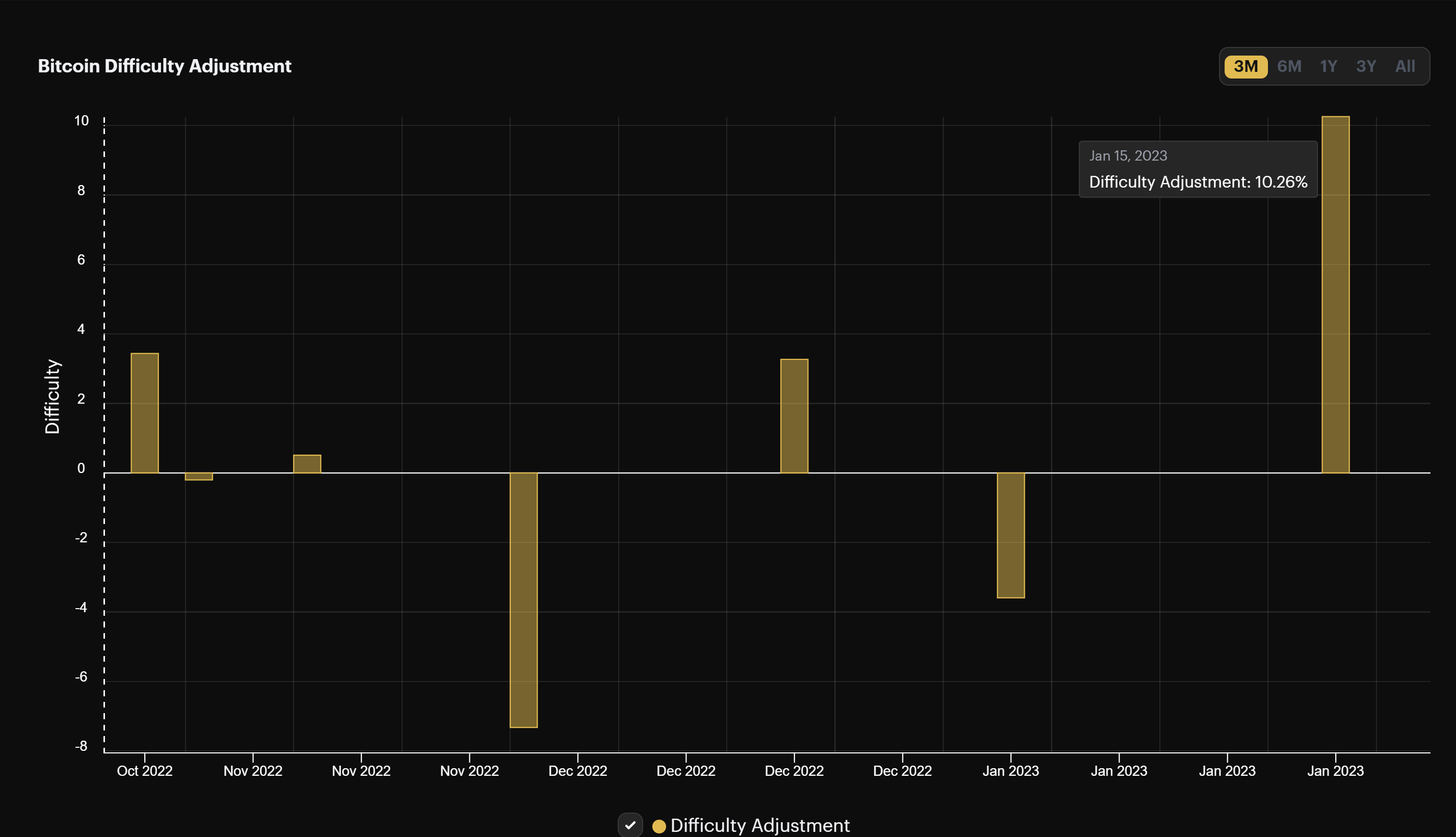The width and height of the screenshot is (1456, 837).
Task: Click the selected 3M range button
Action: click(x=1245, y=66)
